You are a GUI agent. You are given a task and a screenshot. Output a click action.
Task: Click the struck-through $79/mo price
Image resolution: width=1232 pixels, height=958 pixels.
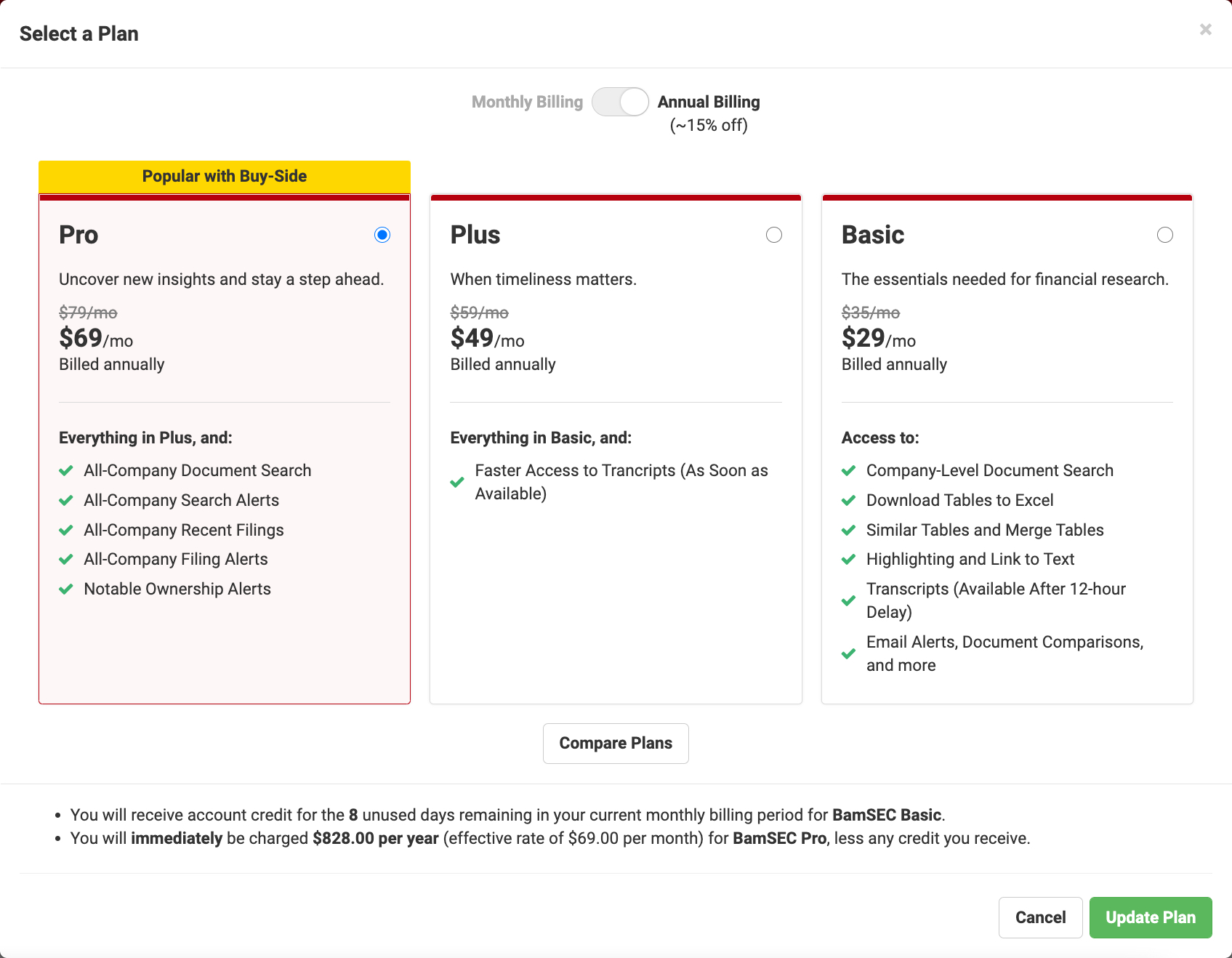(x=88, y=313)
